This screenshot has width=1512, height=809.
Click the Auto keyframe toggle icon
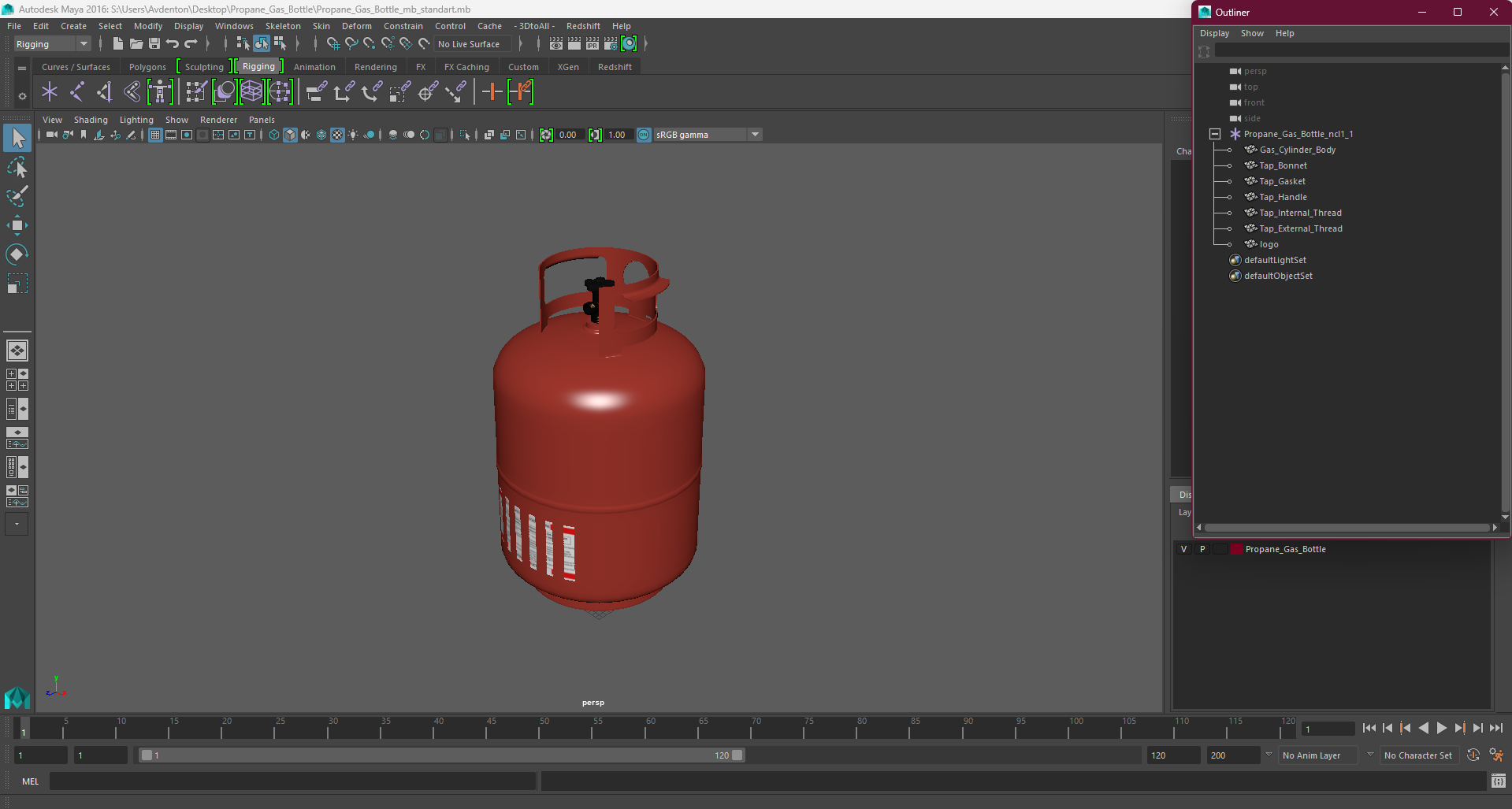[x=1473, y=755]
